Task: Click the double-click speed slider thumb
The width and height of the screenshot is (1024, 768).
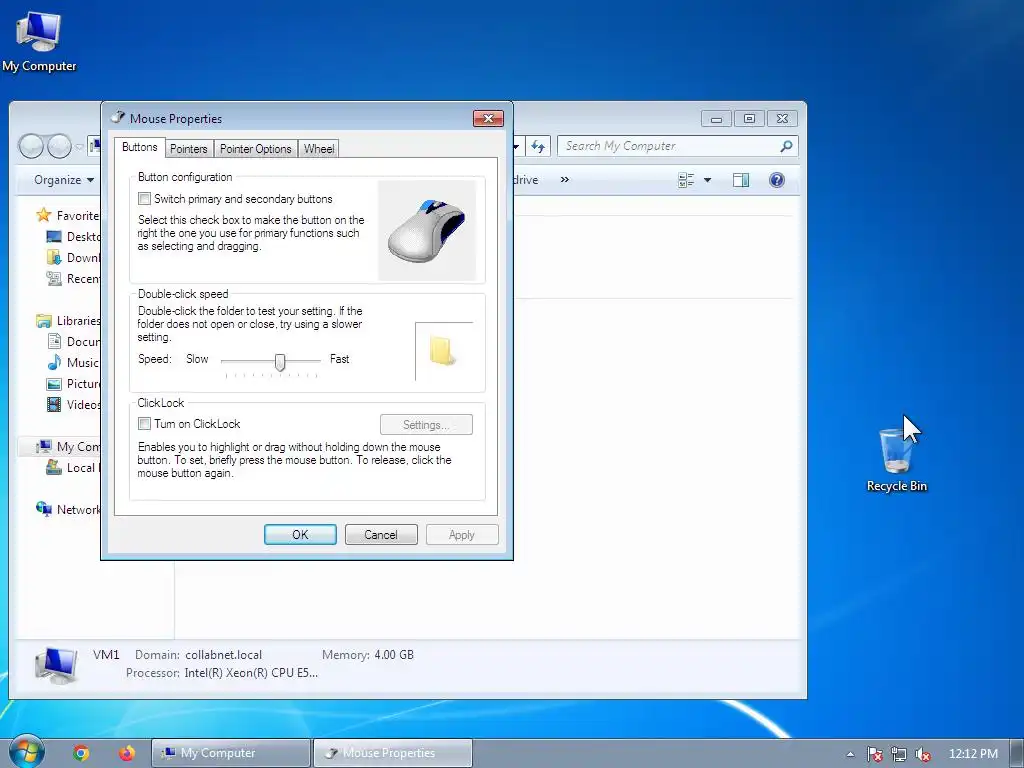Action: click(x=280, y=362)
